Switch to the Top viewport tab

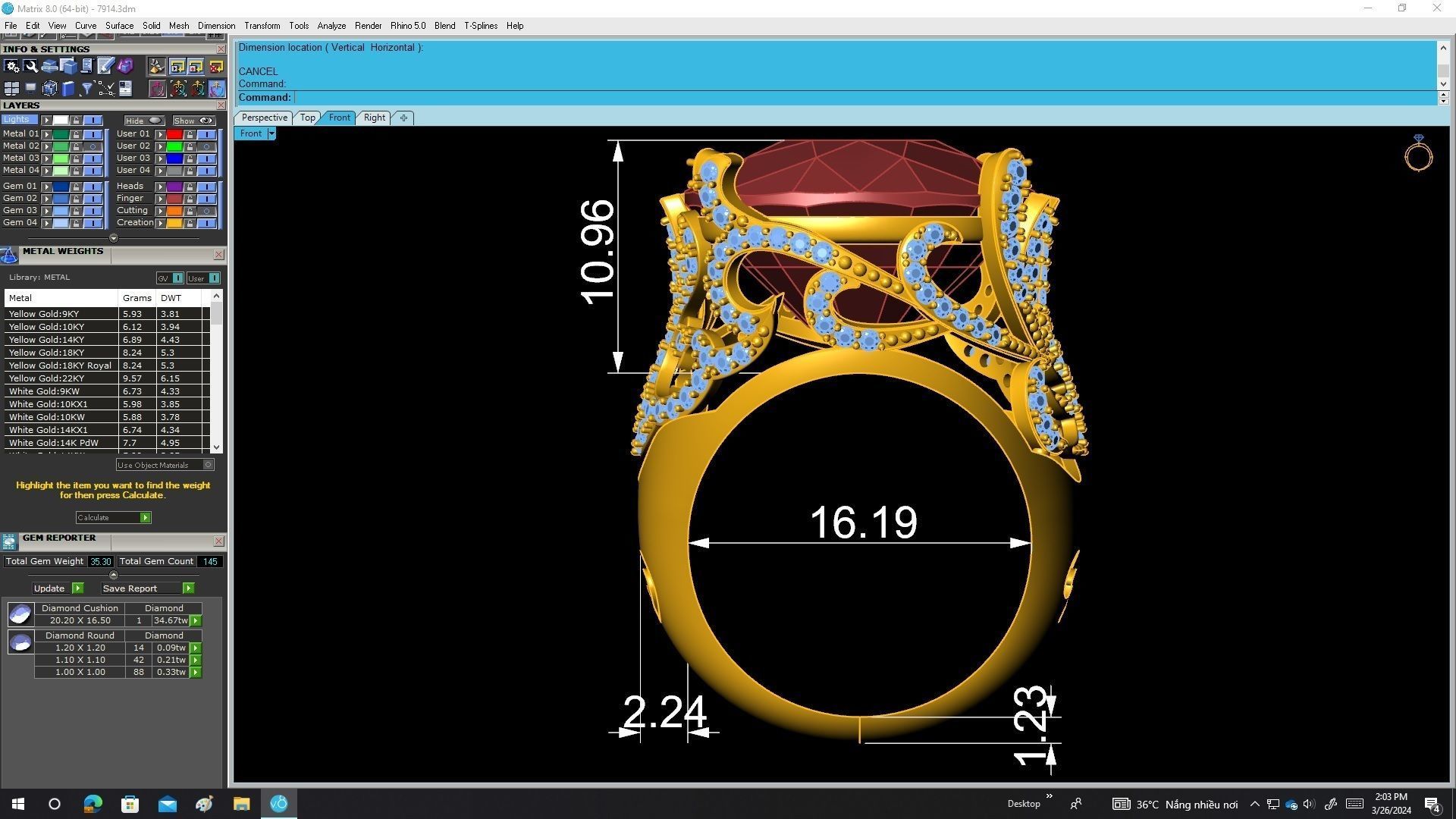coord(307,118)
